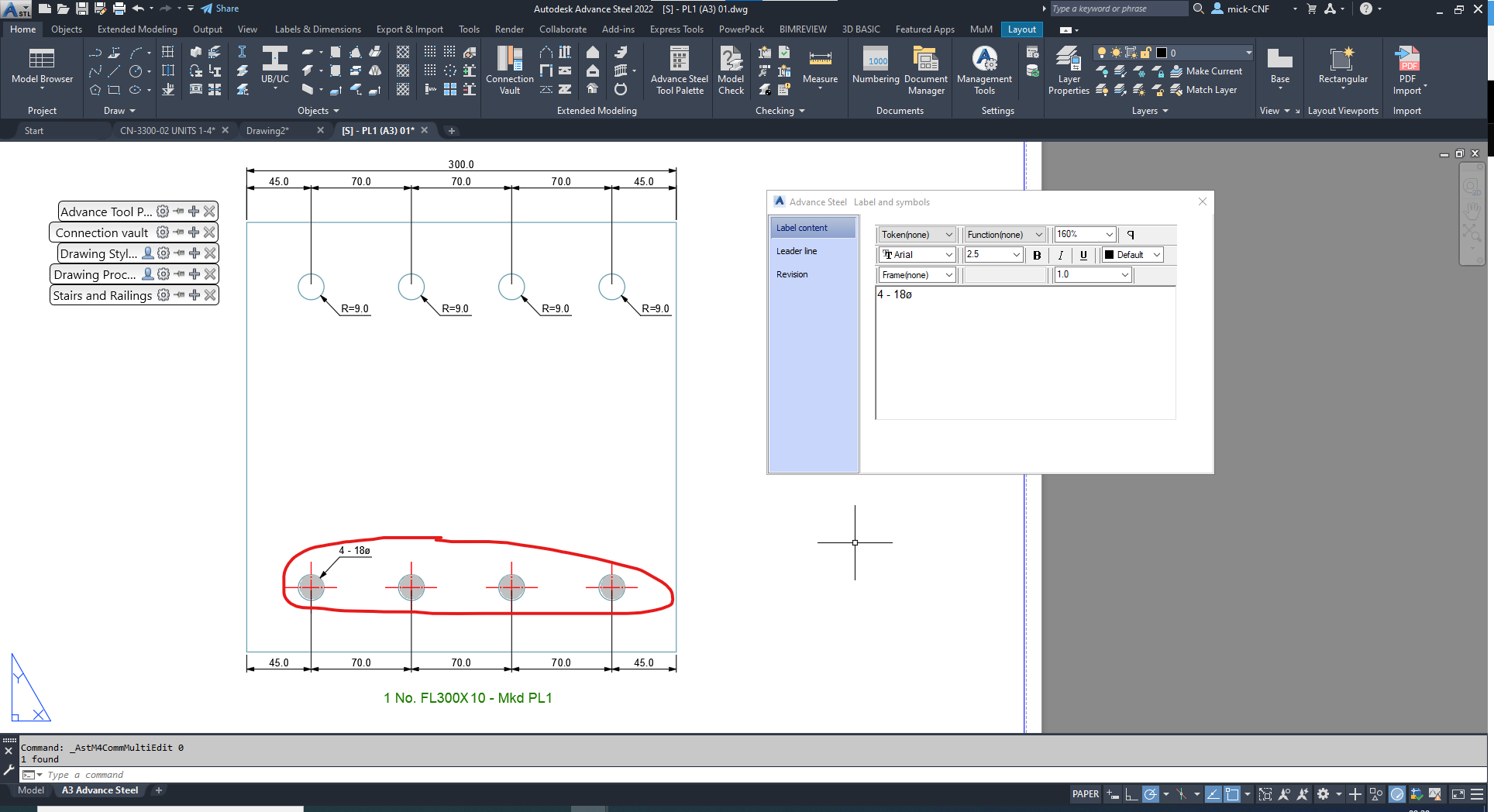This screenshot has width=1494, height=812.
Task: Open the Autodesk App Store cart icon
Action: 1312,9
